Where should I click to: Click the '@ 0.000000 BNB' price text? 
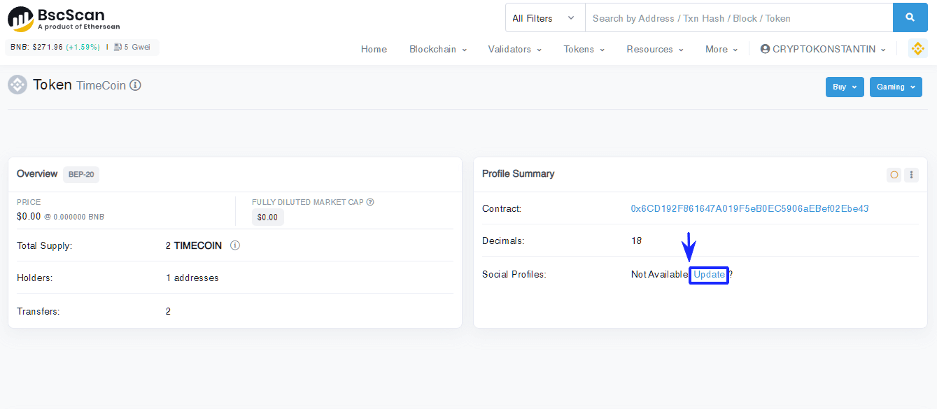point(74,217)
